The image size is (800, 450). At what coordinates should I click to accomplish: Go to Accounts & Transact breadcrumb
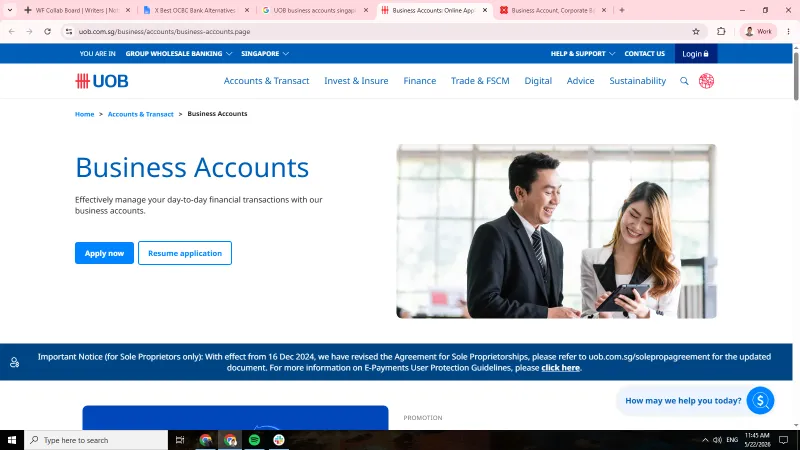(x=140, y=114)
